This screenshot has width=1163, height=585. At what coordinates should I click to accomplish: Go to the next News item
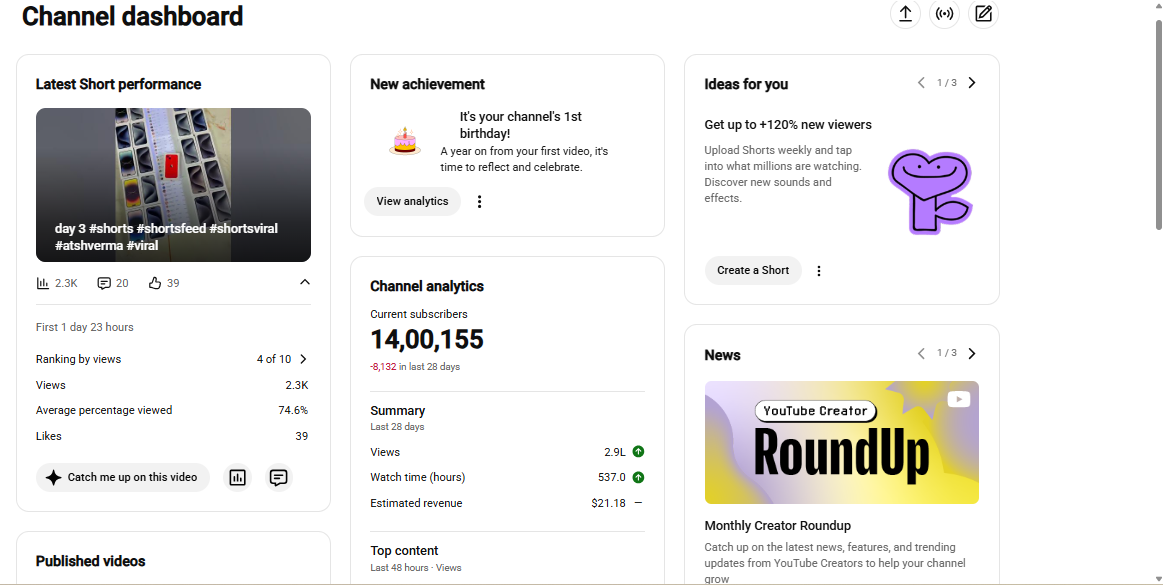tap(972, 353)
